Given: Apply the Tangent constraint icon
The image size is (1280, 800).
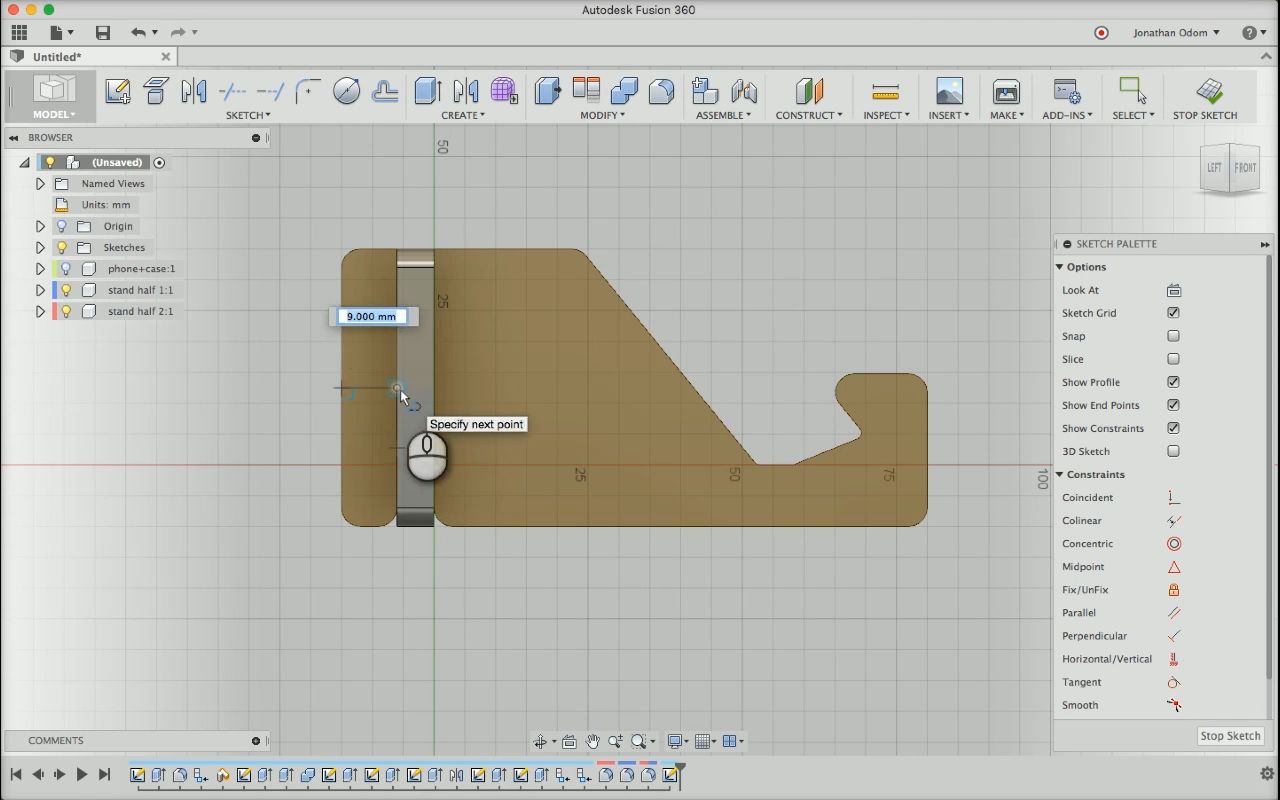Looking at the screenshot, I should click(x=1173, y=682).
